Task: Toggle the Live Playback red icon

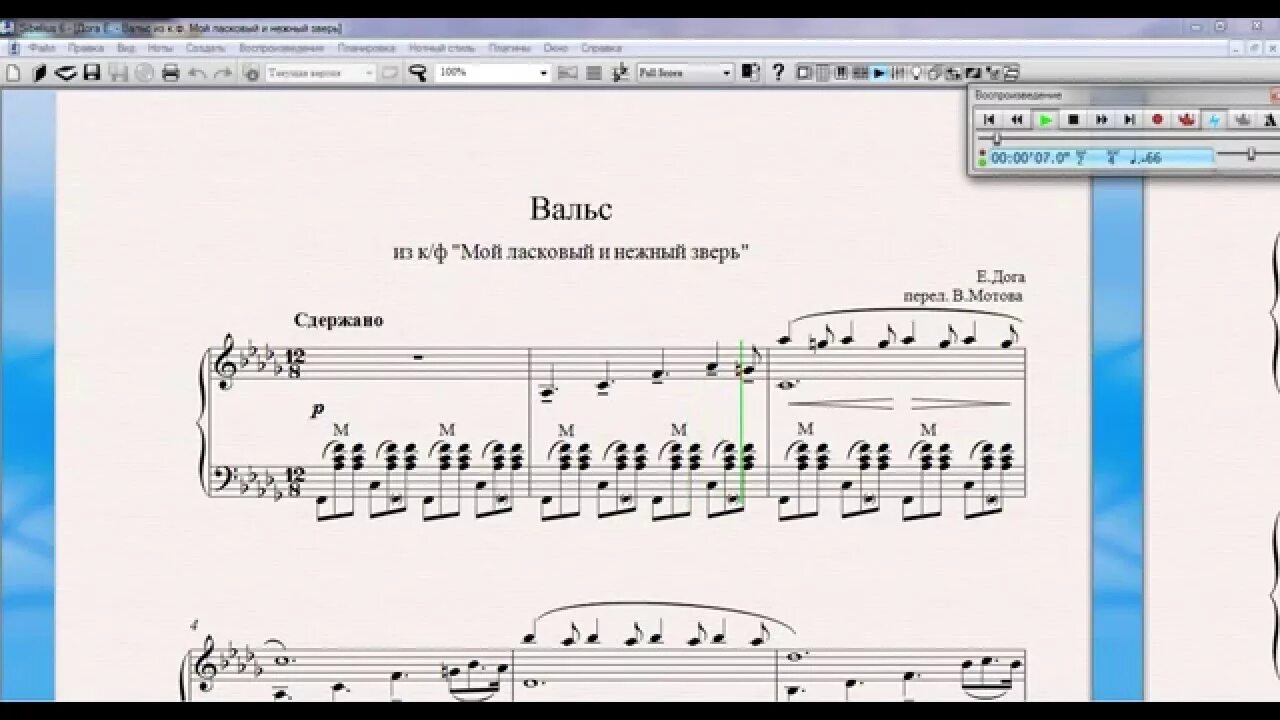Action: (1187, 119)
